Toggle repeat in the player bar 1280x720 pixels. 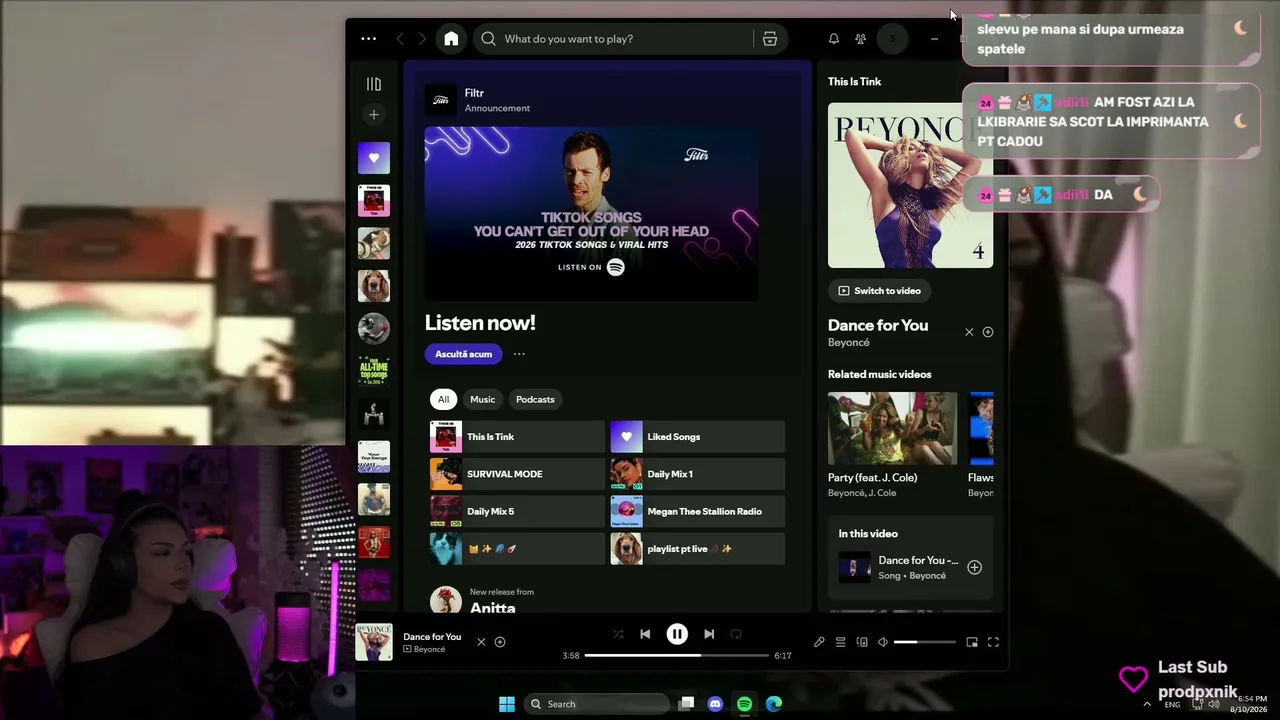[736, 634]
